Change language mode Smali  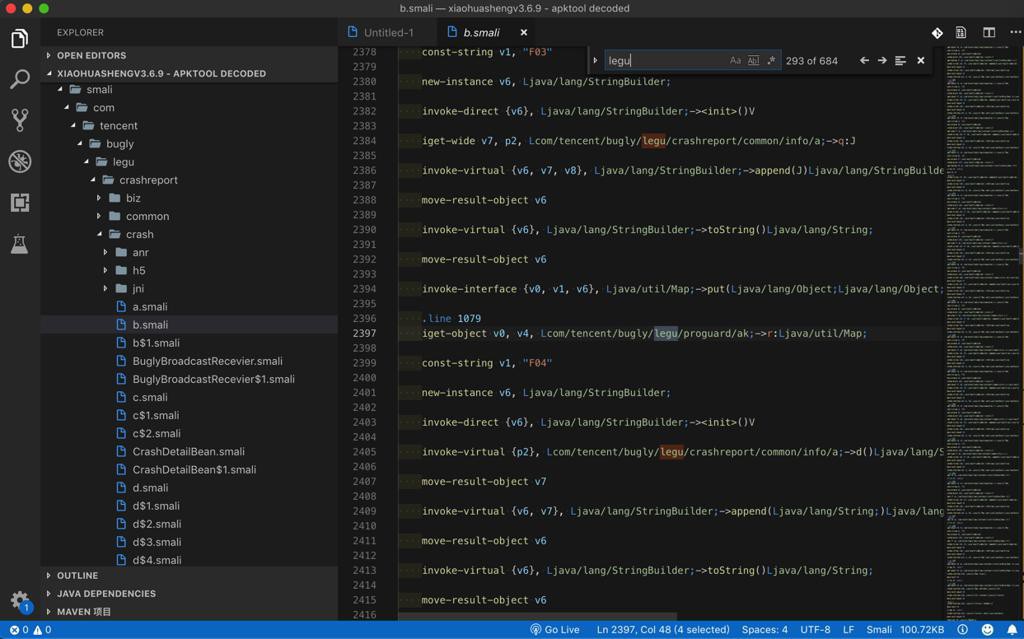[x=879, y=630]
